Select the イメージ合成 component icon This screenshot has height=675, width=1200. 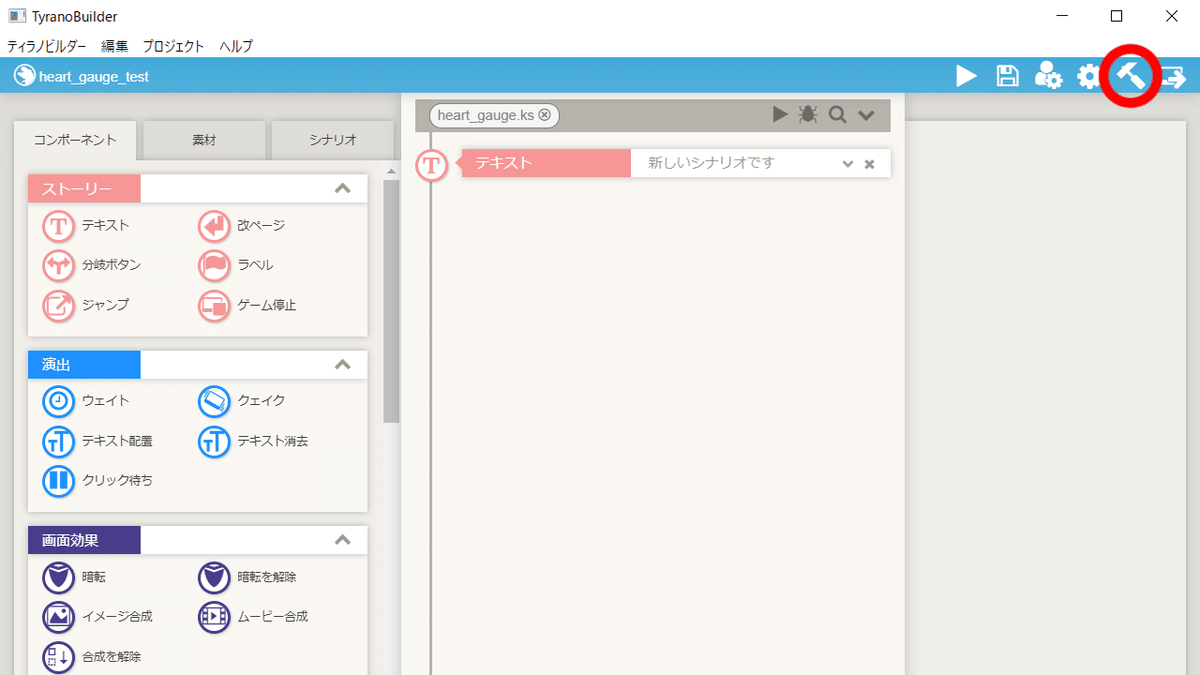59,617
